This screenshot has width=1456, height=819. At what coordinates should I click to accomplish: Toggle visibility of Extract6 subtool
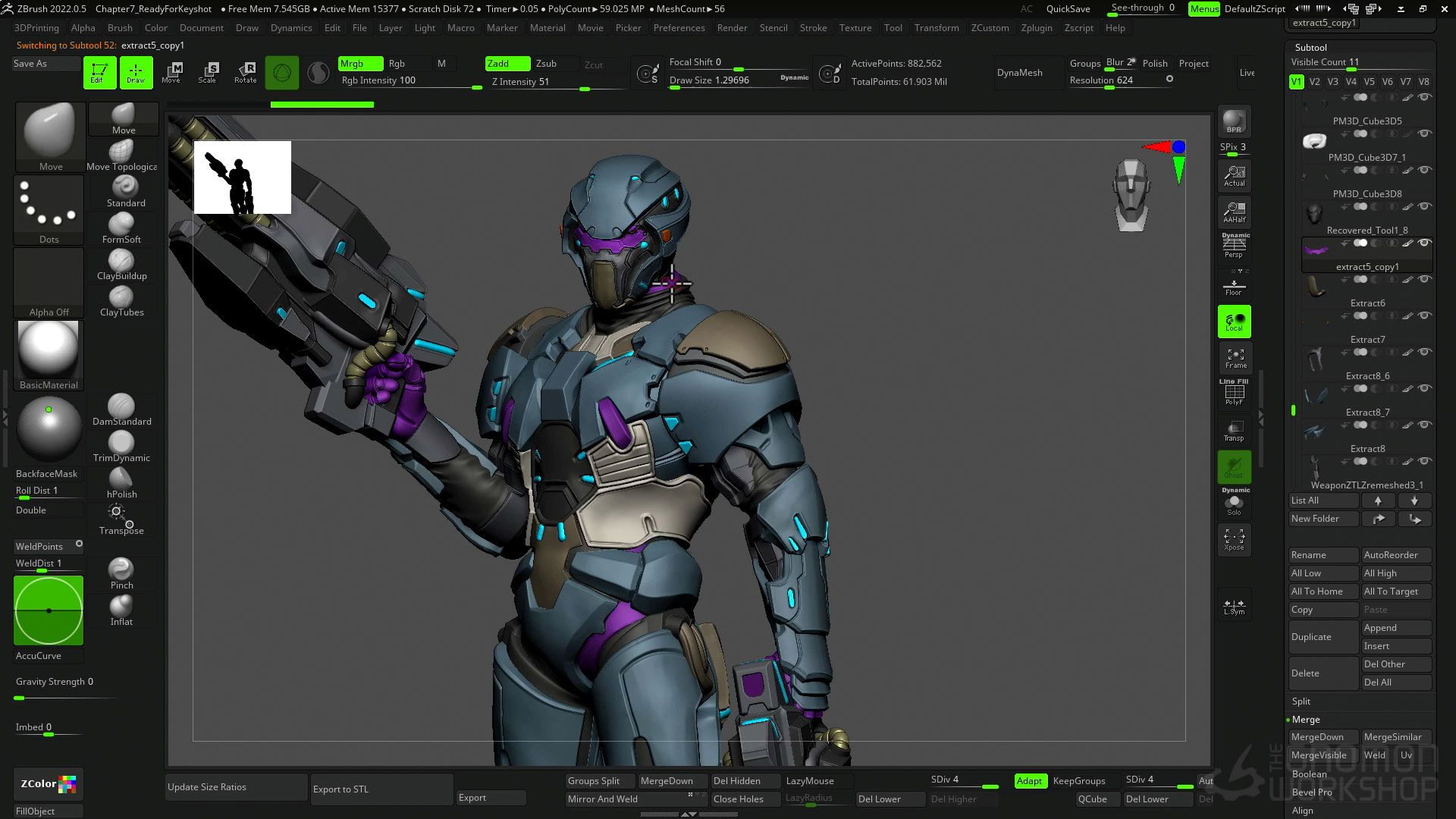1424,280
